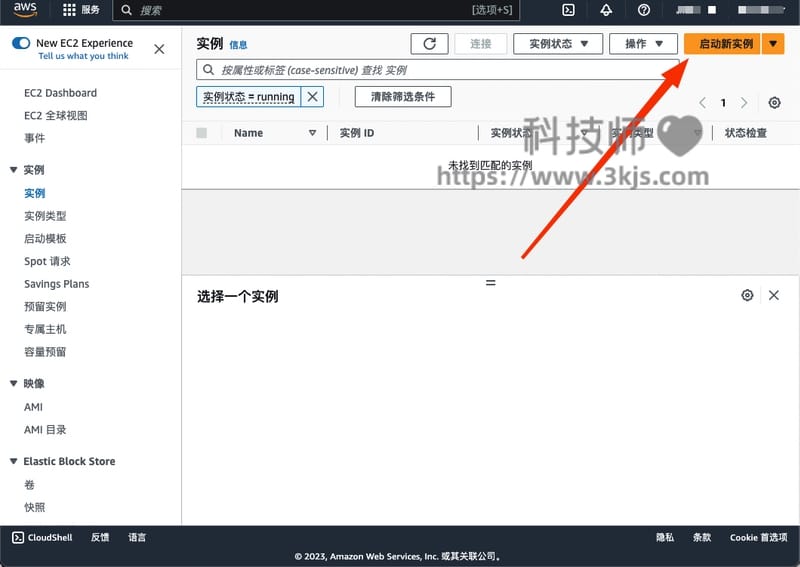
Task: Open EC2 全球视图 in sidebar
Action: coord(56,115)
